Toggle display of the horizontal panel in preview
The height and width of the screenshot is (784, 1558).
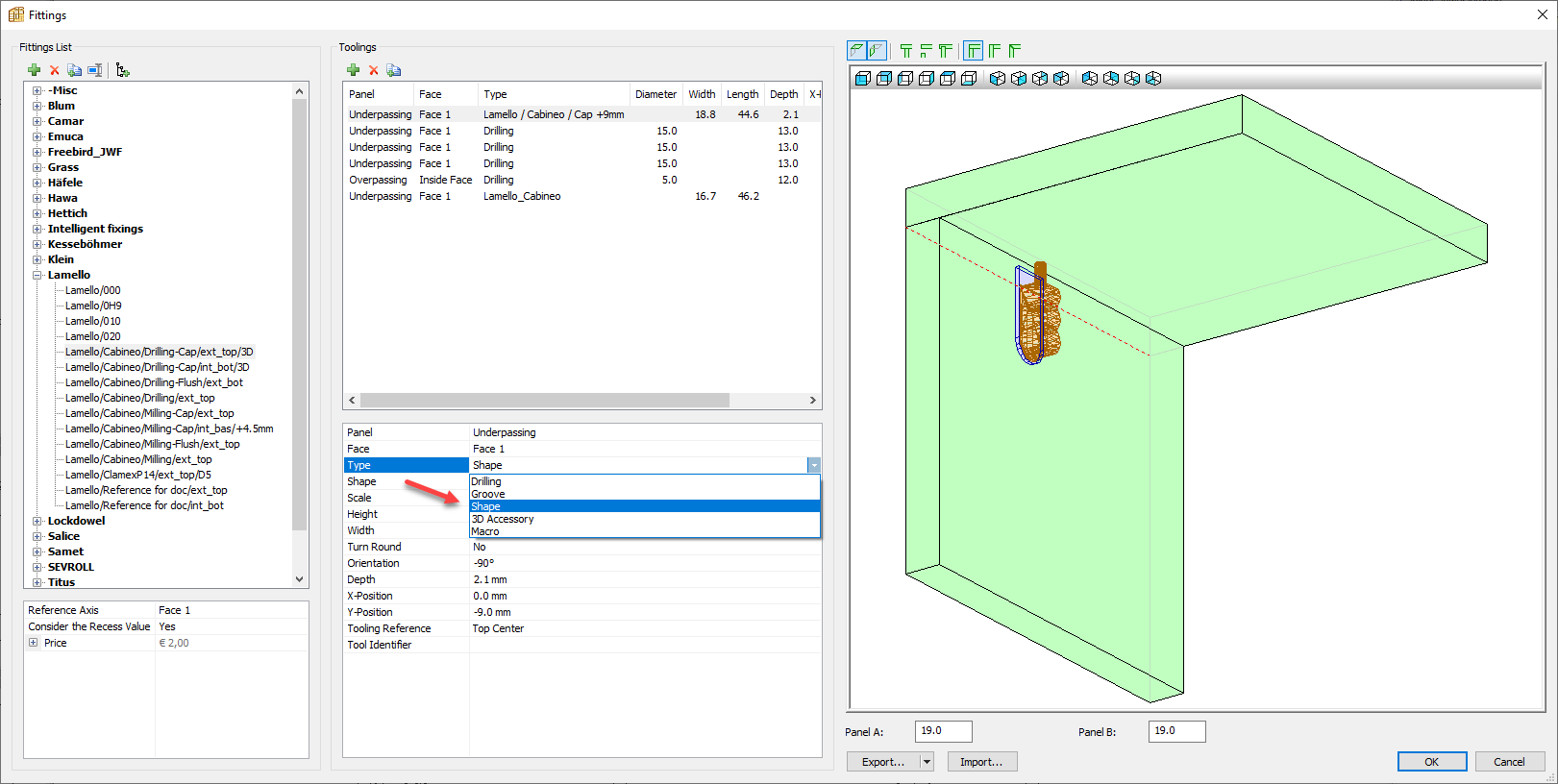(857, 51)
